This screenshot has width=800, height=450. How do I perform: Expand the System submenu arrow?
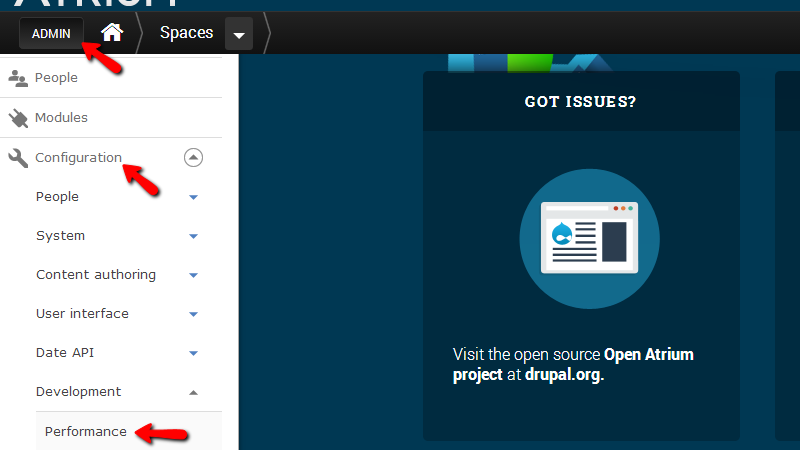click(193, 236)
